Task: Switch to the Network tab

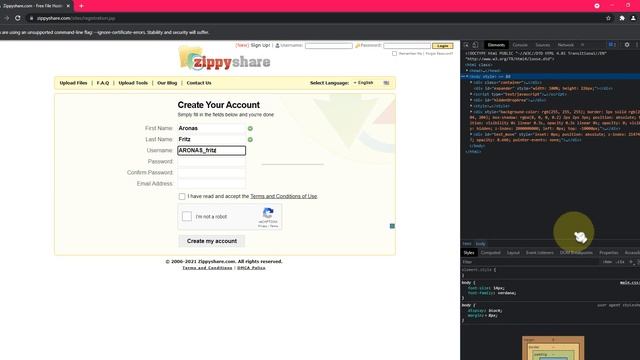Action: click(x=566, y=45)
